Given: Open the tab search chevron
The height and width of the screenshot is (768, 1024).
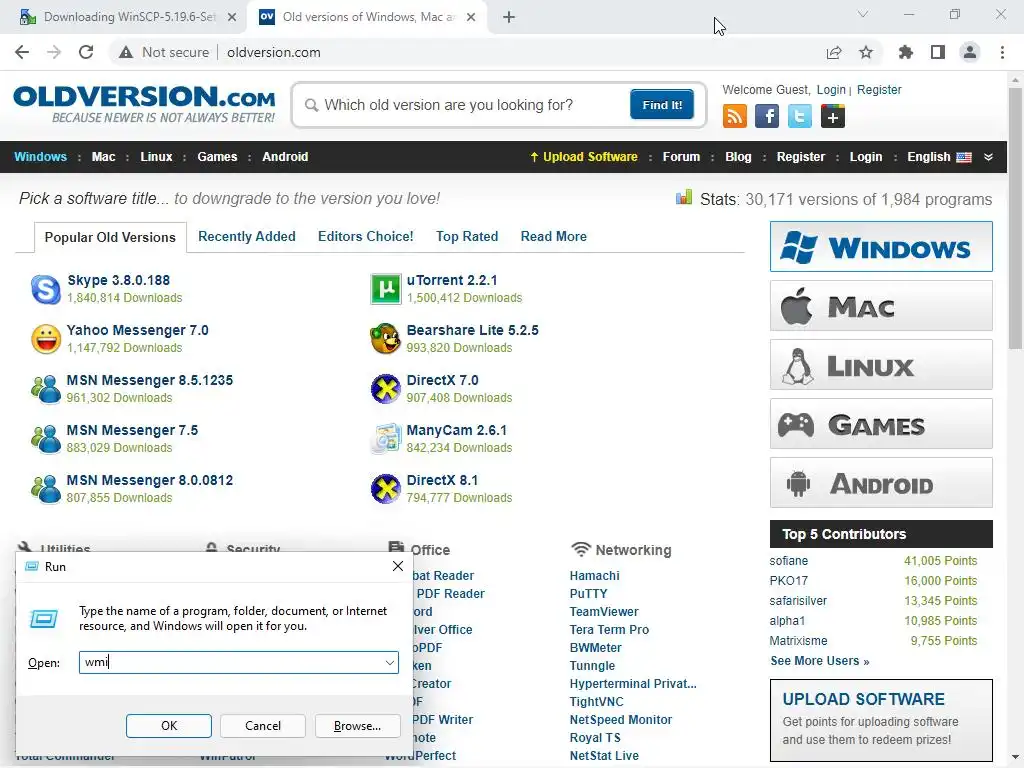Looking at the screenshot, I should 863,14.
